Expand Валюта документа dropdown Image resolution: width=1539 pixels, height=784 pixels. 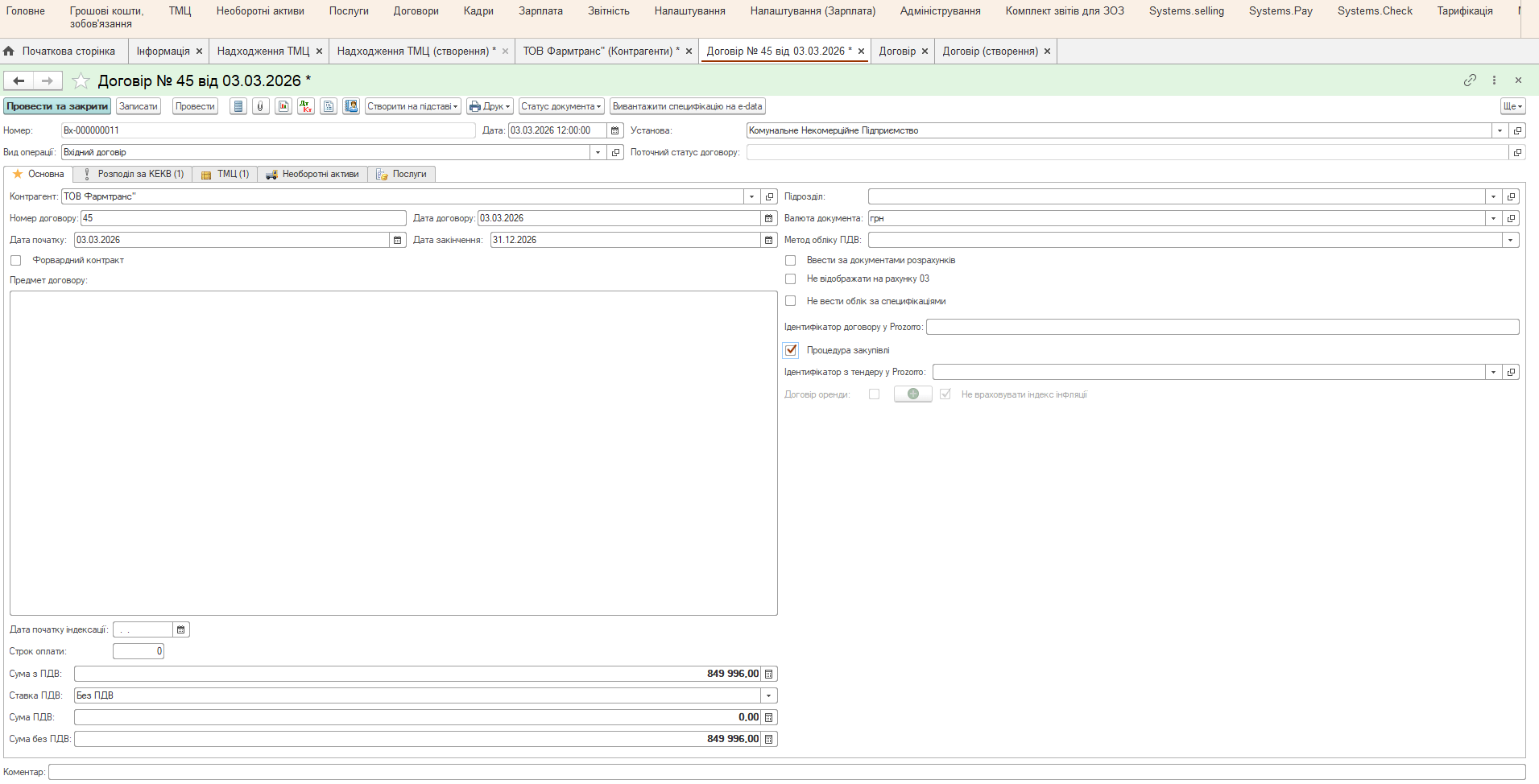[1493, 218]
